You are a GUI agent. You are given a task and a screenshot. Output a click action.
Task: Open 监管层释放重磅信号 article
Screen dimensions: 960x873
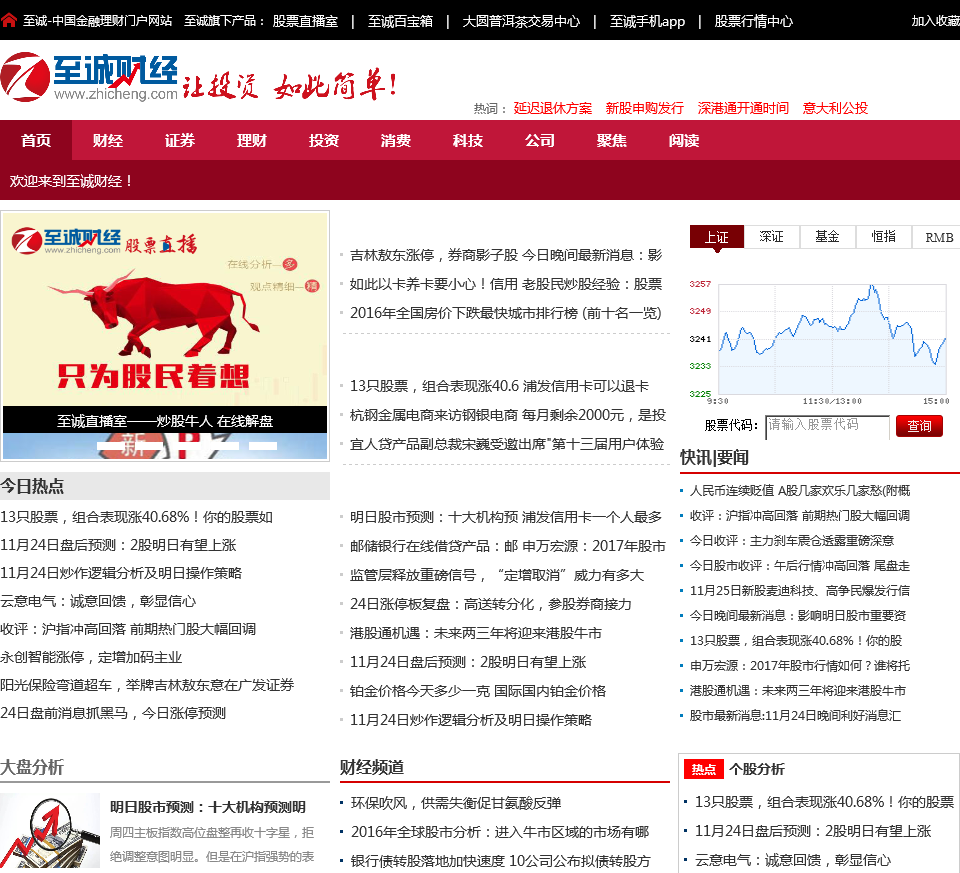pos(497,575)
